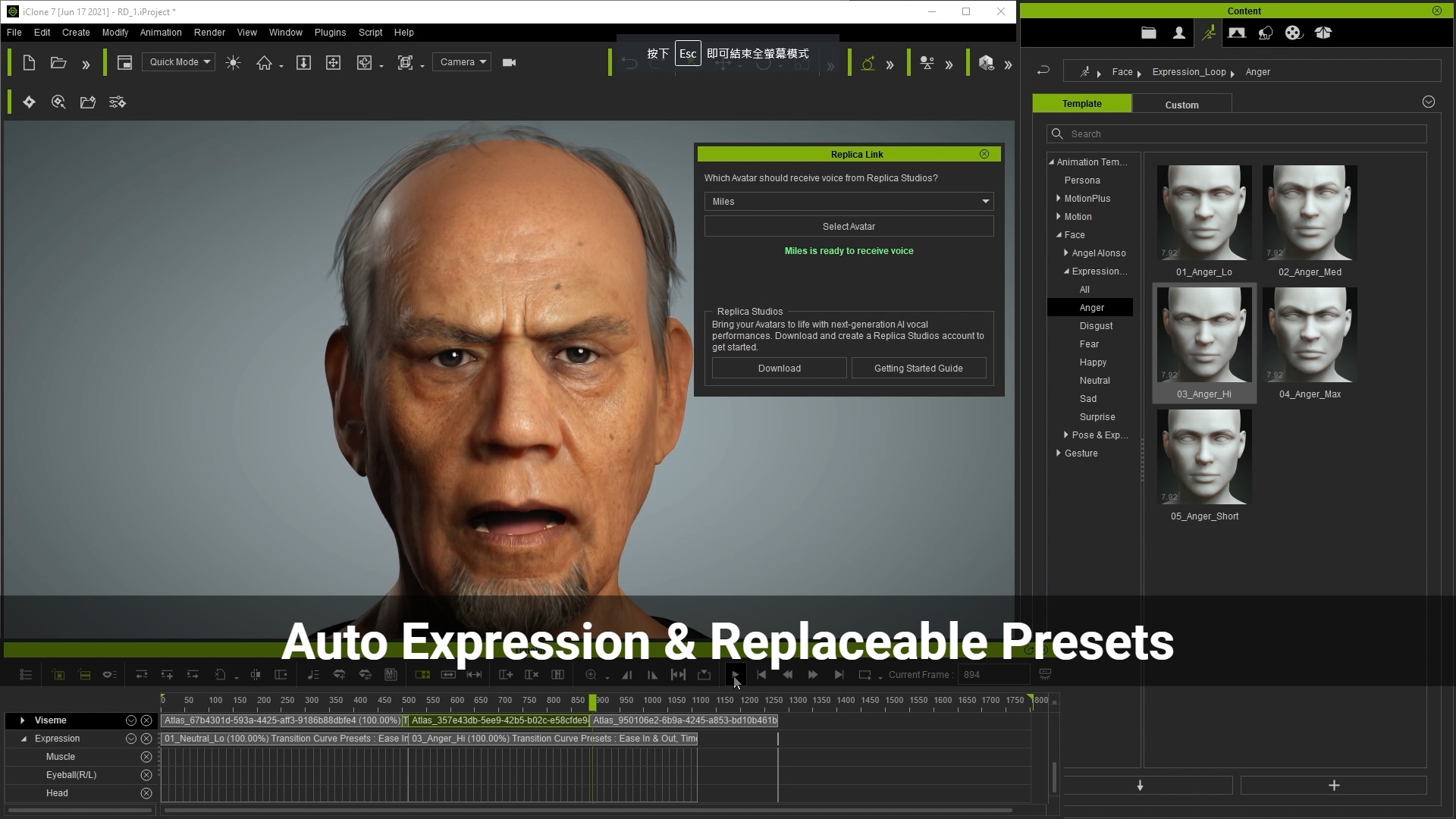Select the Scene tab icon in Content
The height and width of the screenshot is (819, 1456).
[x=1237, y=33]
